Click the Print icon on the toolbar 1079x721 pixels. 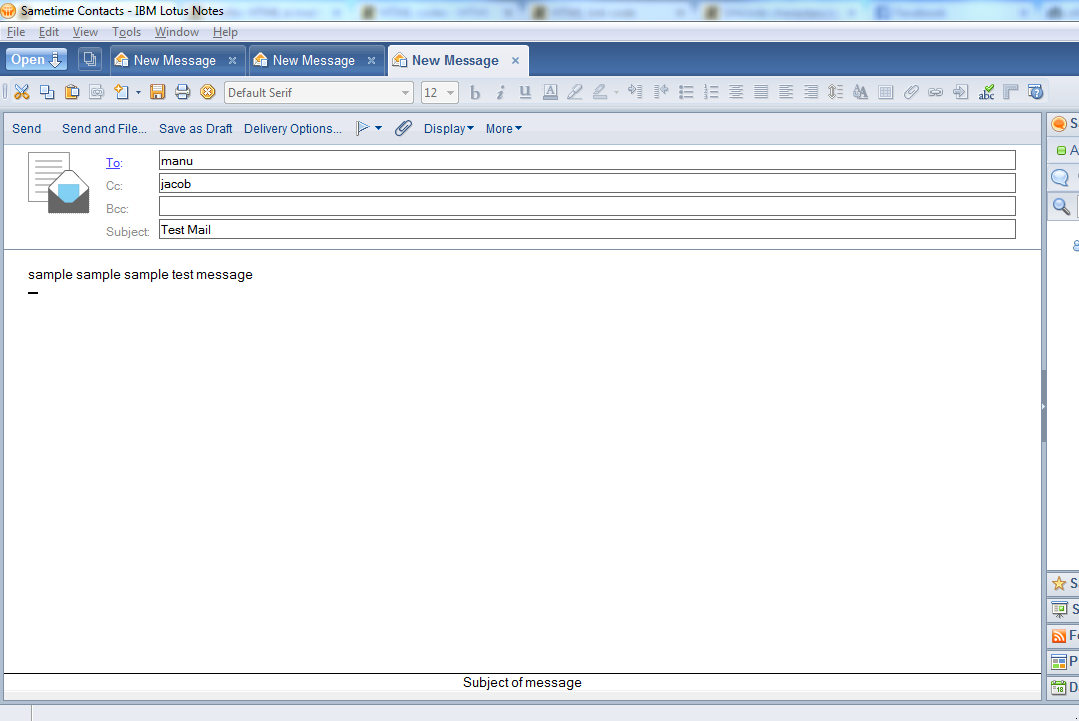(x=182, y=92)
